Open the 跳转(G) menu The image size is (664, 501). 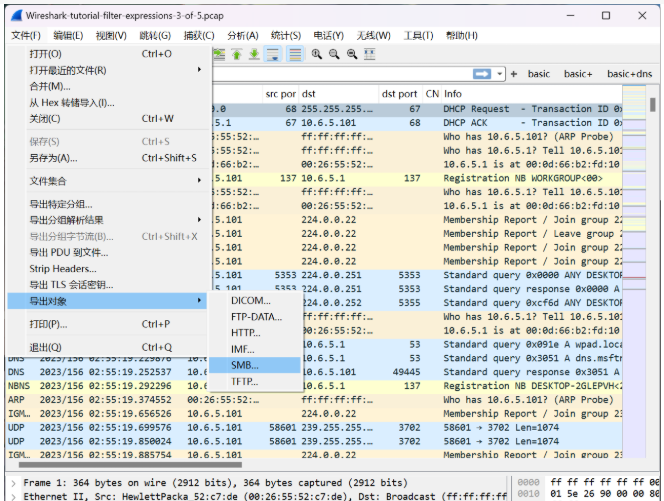(x=155, y=36)
